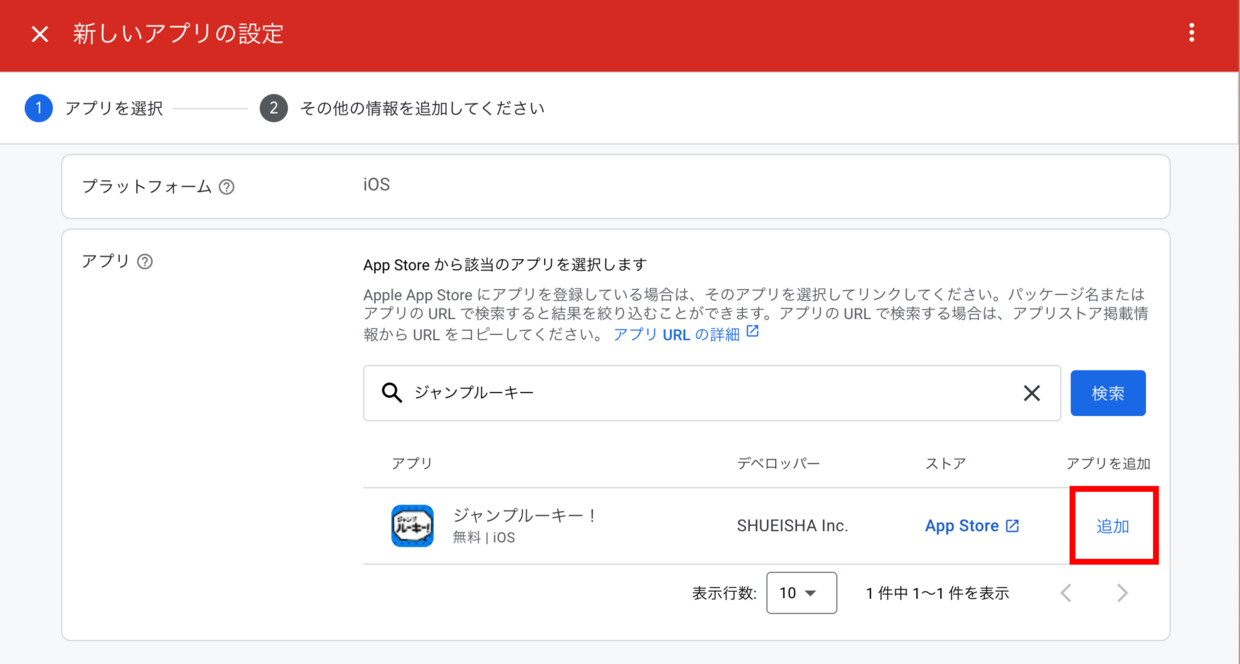This screenshot has height=664, width=1240.
Task: Select step 1 アプリを選択
Action: click(94, 108)
